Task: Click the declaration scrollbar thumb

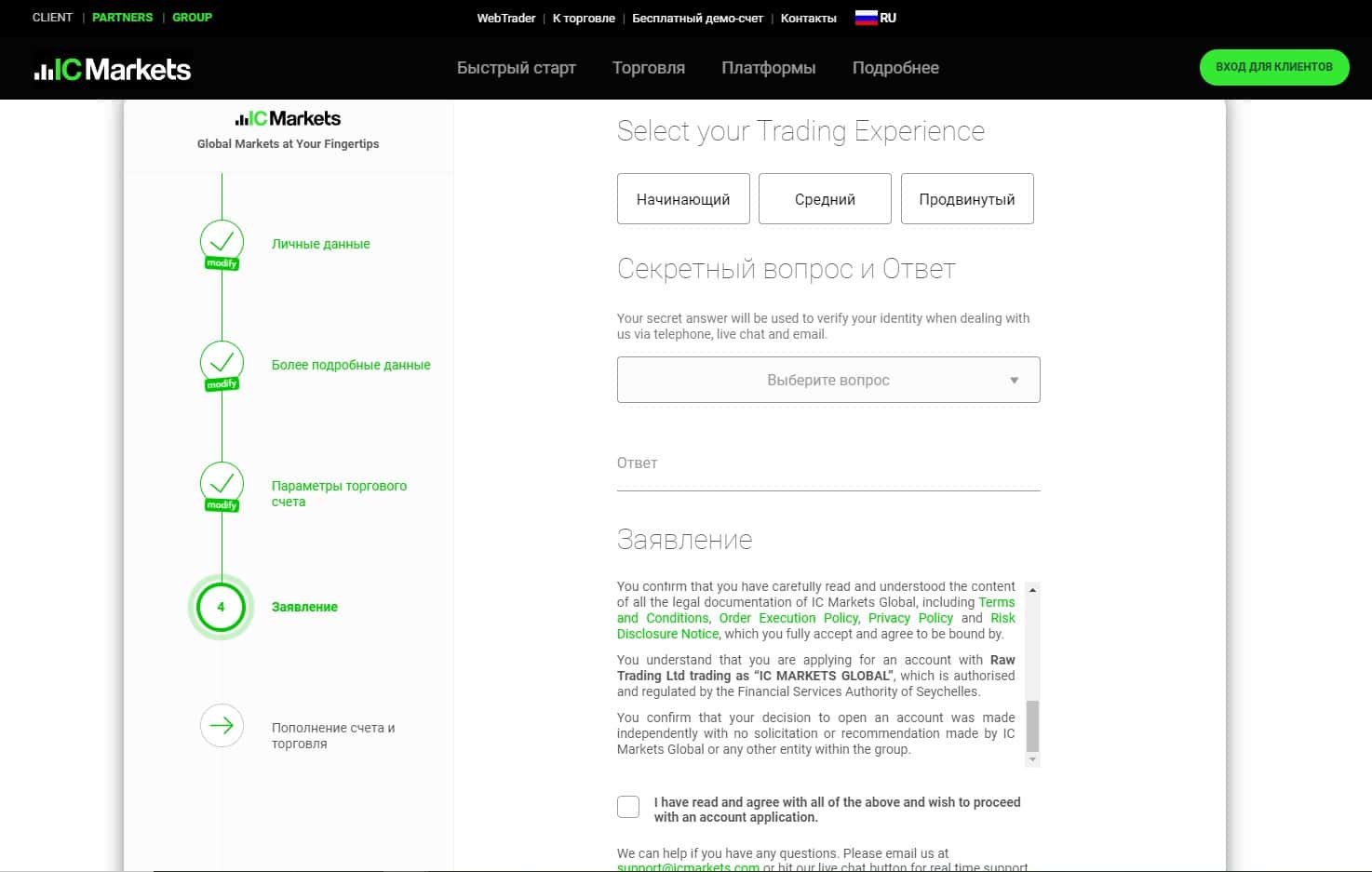Action: point(1032,726)
